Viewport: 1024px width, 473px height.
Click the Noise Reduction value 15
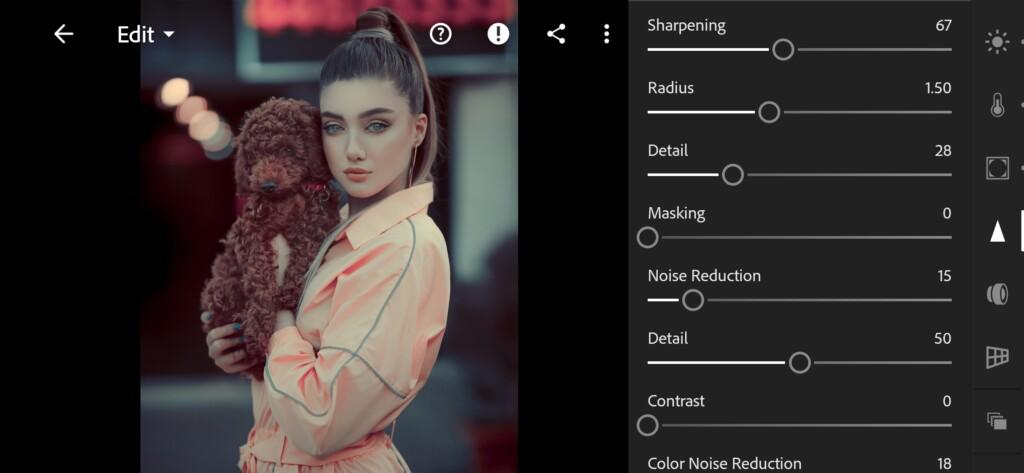click(944, 276)
